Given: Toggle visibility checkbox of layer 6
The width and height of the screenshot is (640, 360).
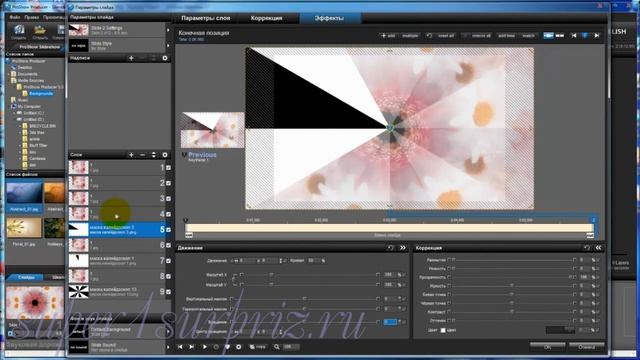Looking at the screenshot, I should (168, 245).
